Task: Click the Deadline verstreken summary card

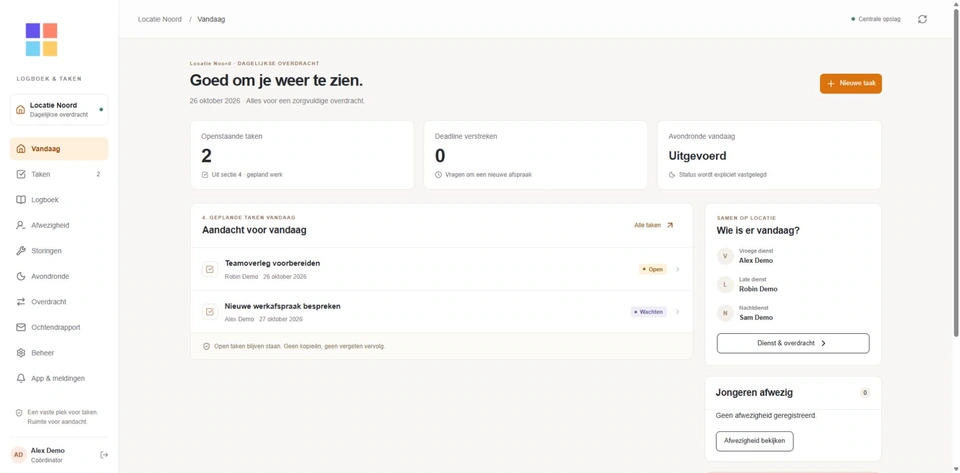Action: tap(535, 155)
